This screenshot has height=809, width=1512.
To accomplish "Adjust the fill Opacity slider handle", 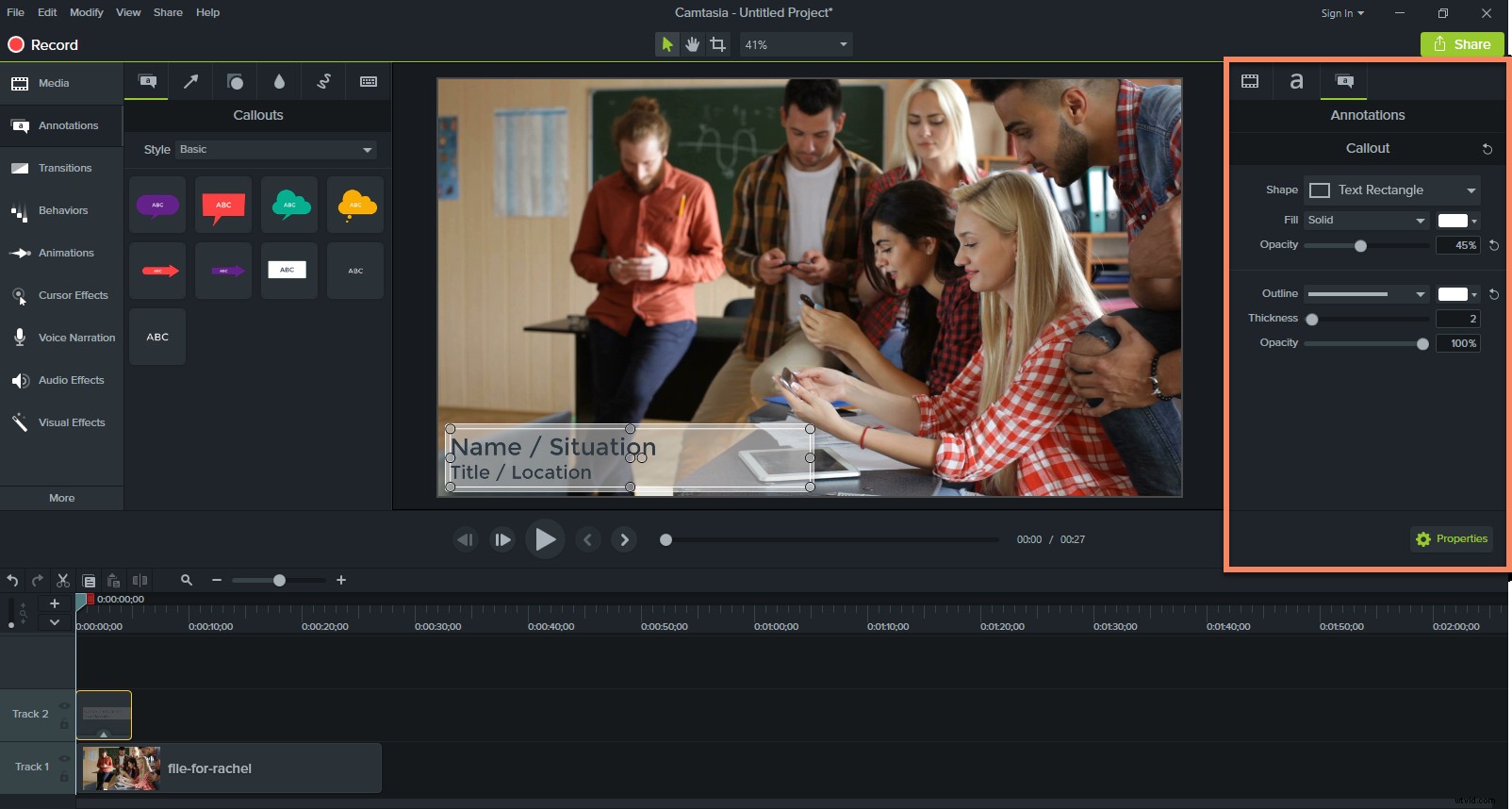I will click(1360, 246).
